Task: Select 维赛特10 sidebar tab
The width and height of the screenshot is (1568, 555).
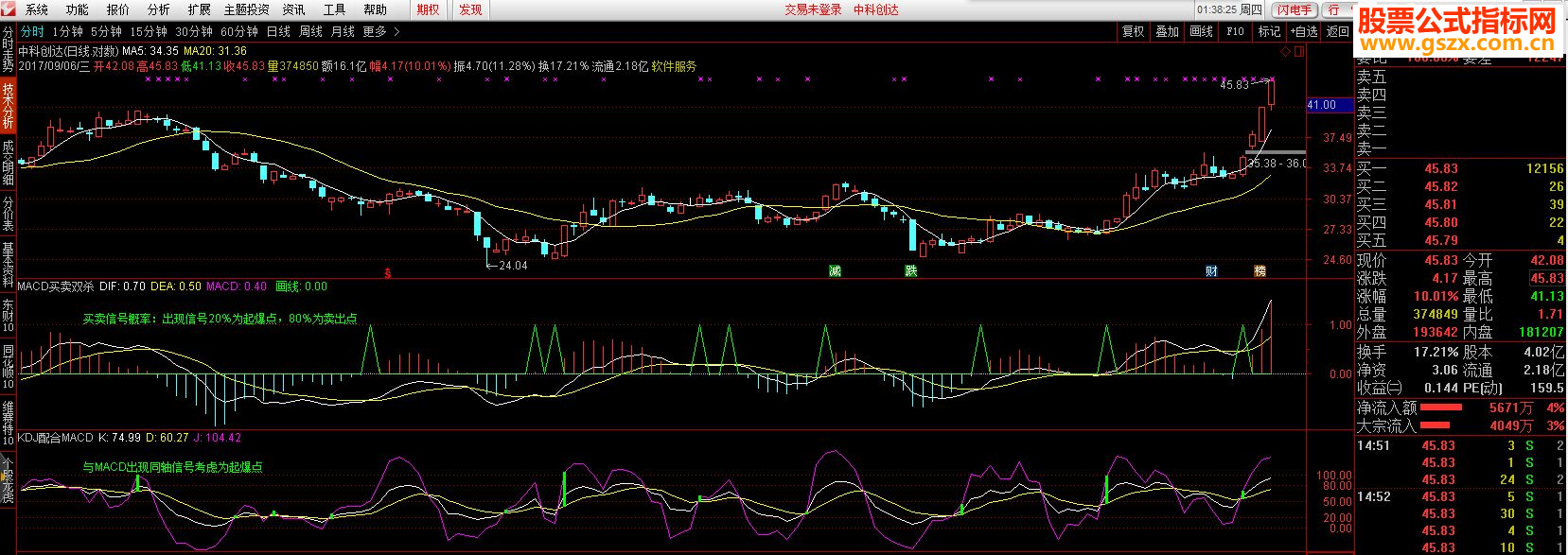Action: coord(8,423)
